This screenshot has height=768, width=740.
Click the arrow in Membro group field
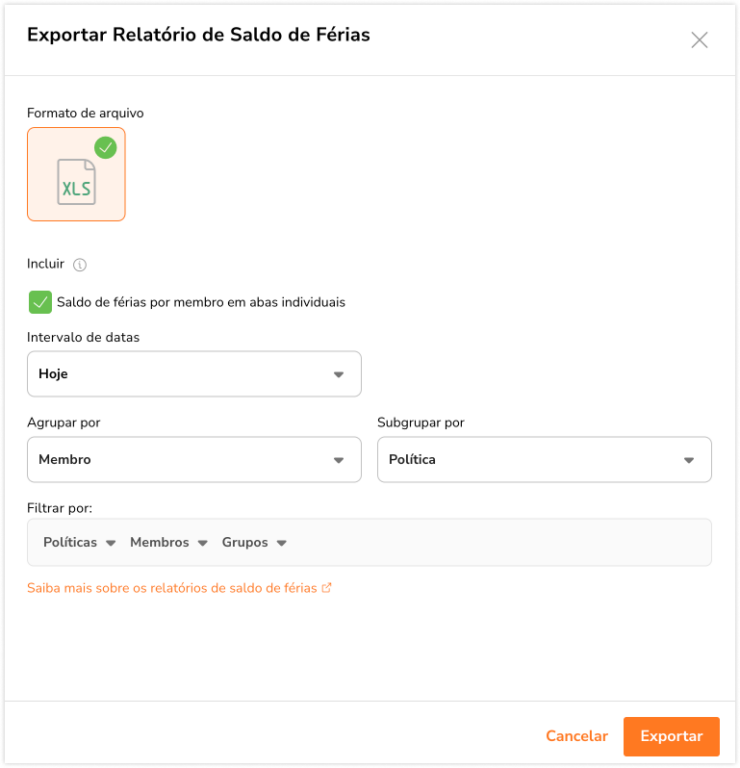(x=339, y=461)
